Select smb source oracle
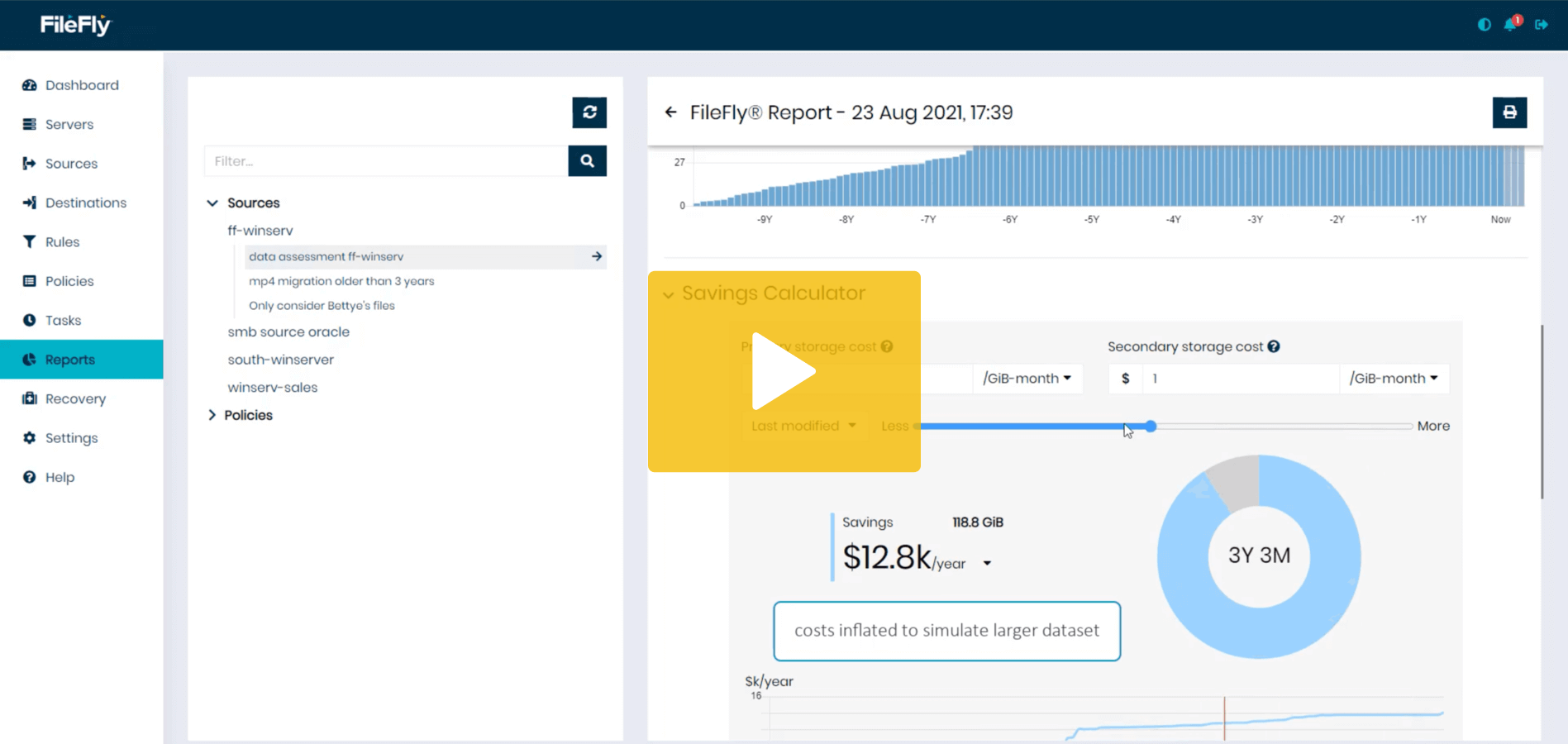Viewport: 1568px width, 744px height. click(288, 332)
